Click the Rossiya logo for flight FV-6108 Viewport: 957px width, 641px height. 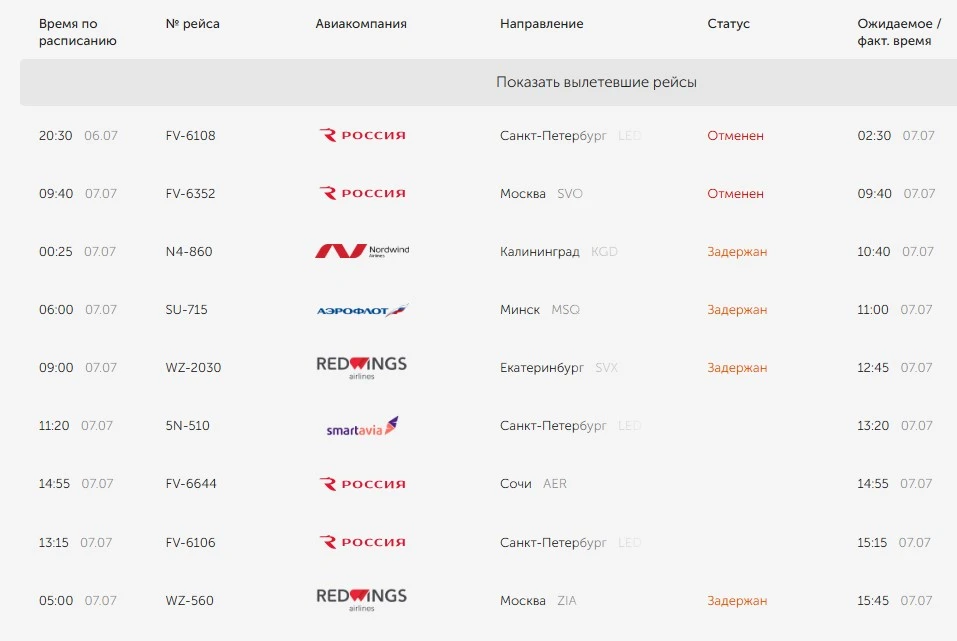(363, 135)
